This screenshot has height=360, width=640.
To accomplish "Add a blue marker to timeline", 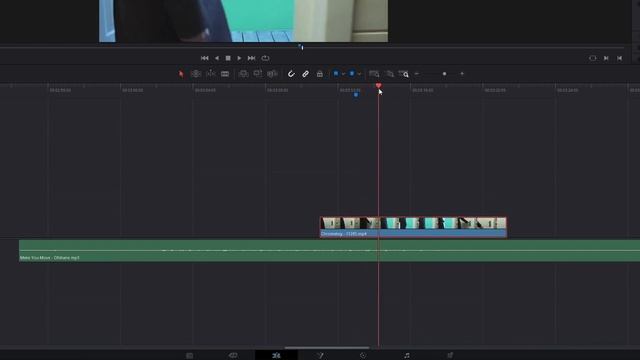I will pos(352,74).
